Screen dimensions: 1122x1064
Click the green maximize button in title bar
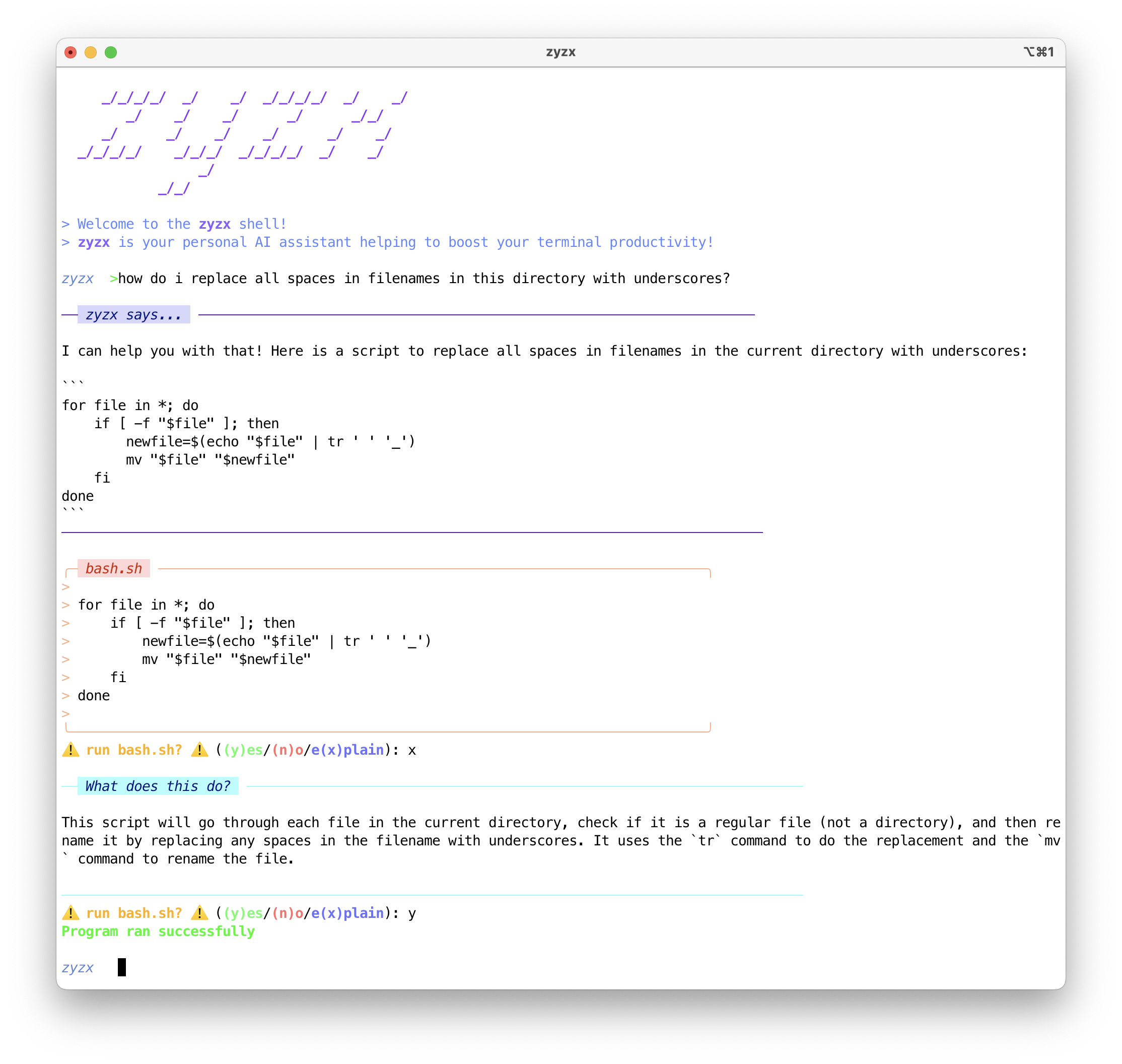(x=113, y=53)
